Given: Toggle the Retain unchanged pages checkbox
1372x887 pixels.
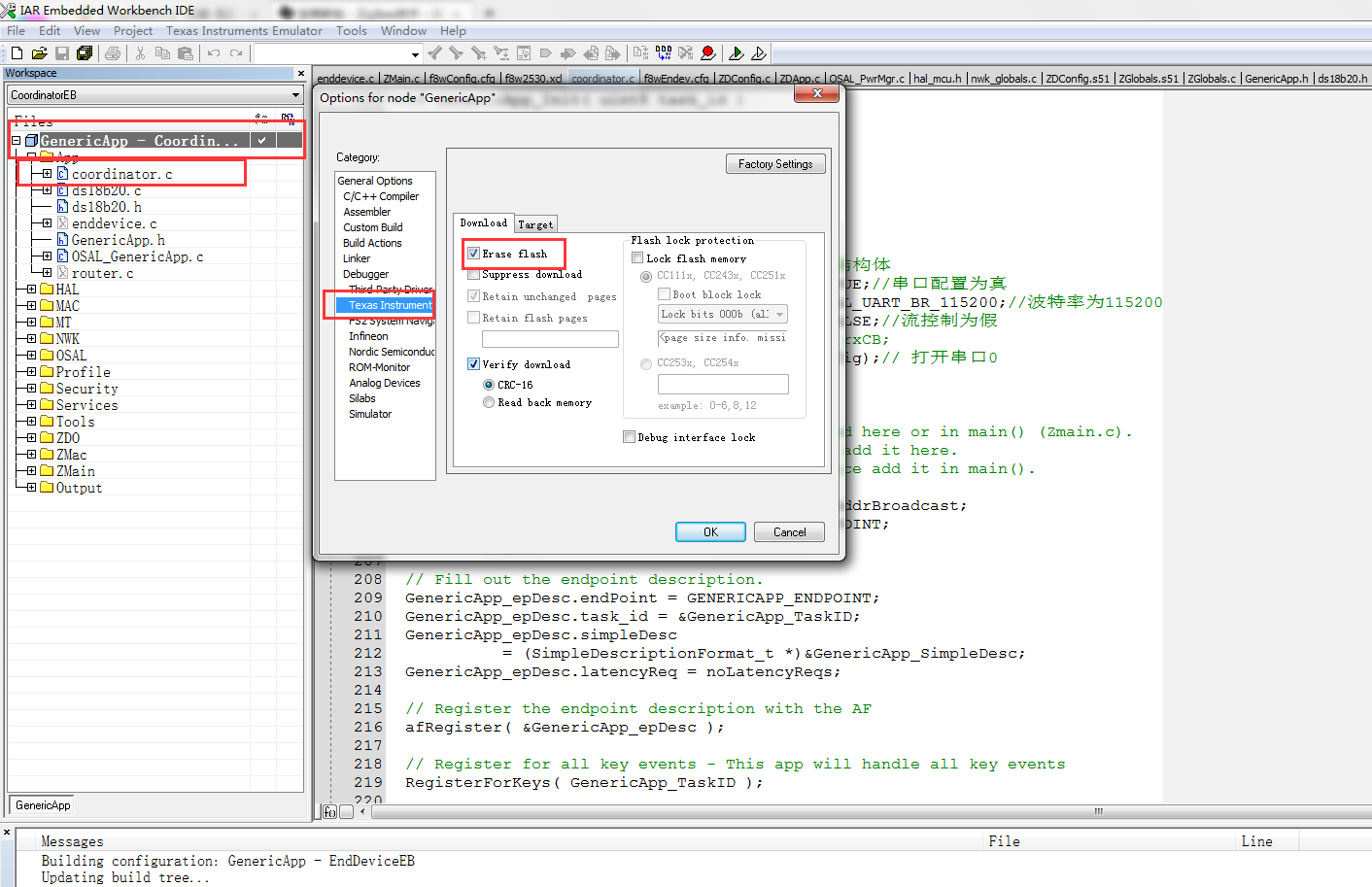Looking at the screenshot, I should click(x=474, y=296).
